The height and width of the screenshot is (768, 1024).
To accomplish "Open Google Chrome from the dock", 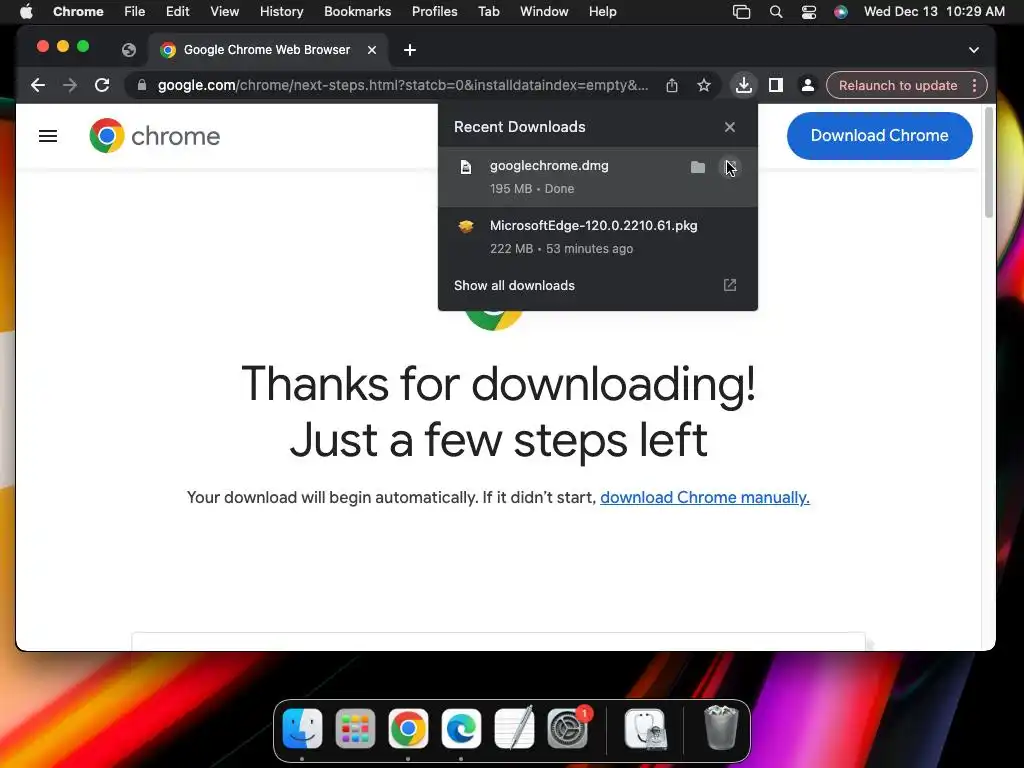I will click(408, 728).
